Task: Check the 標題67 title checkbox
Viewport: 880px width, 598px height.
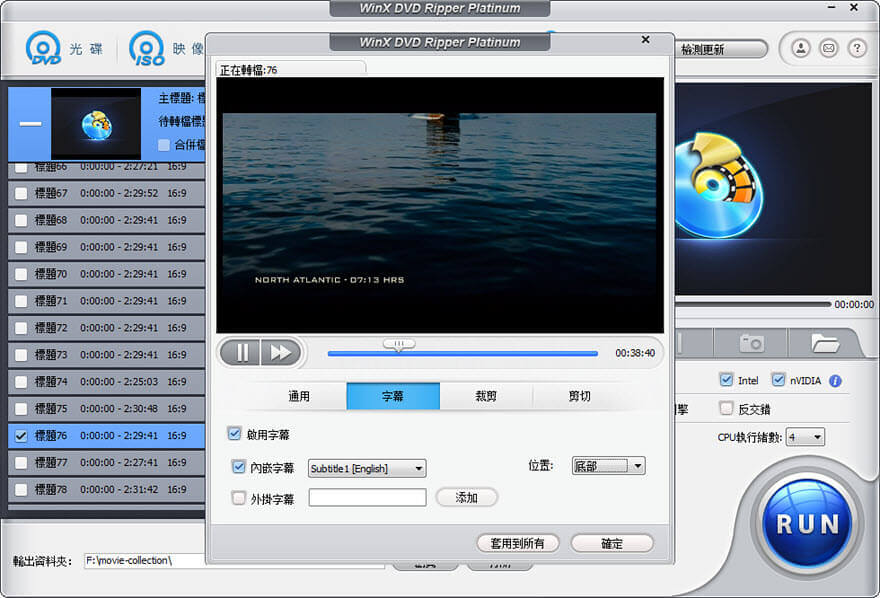Action: coord(21,194)
